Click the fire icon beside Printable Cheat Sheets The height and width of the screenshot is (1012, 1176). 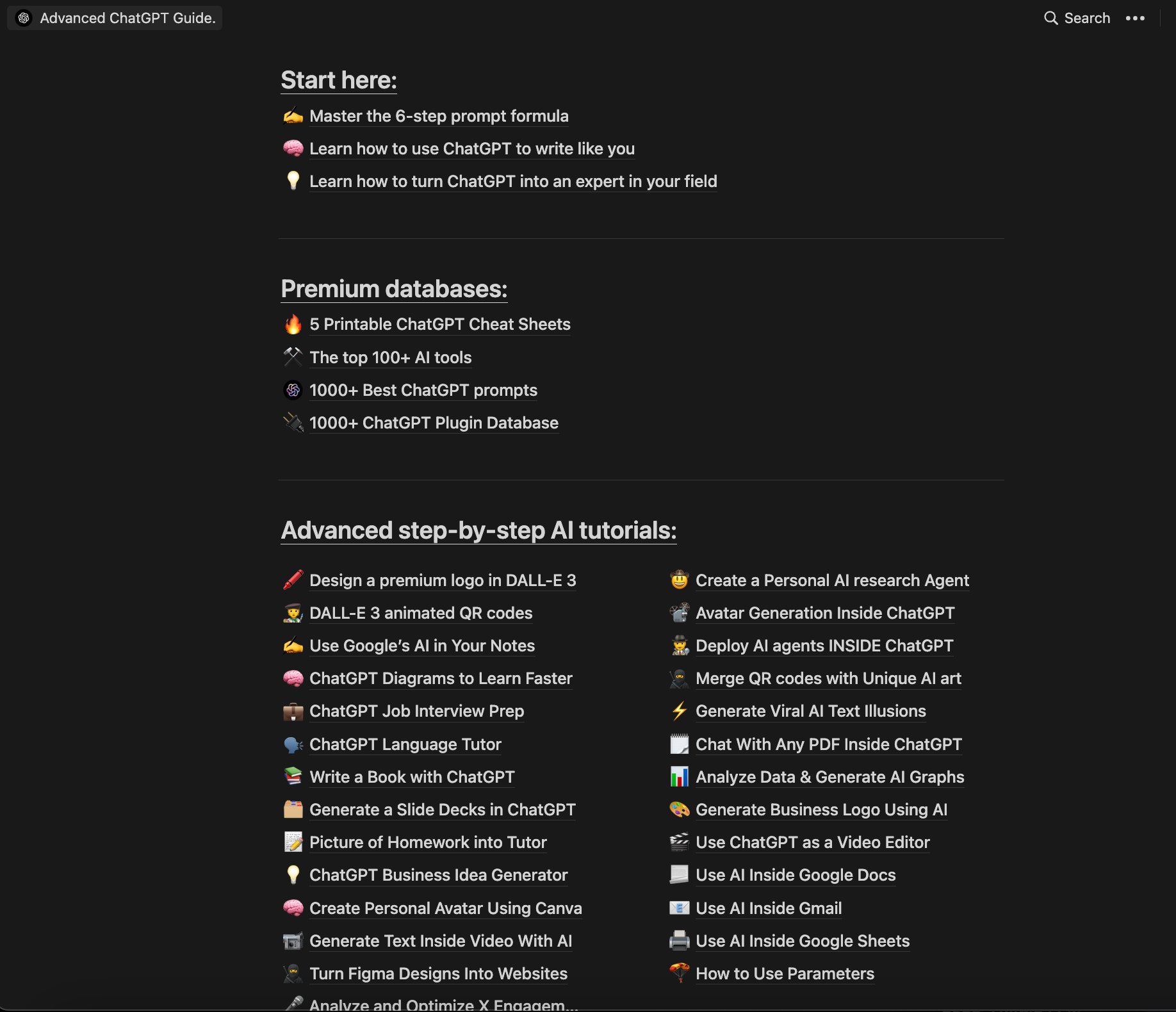293,324
